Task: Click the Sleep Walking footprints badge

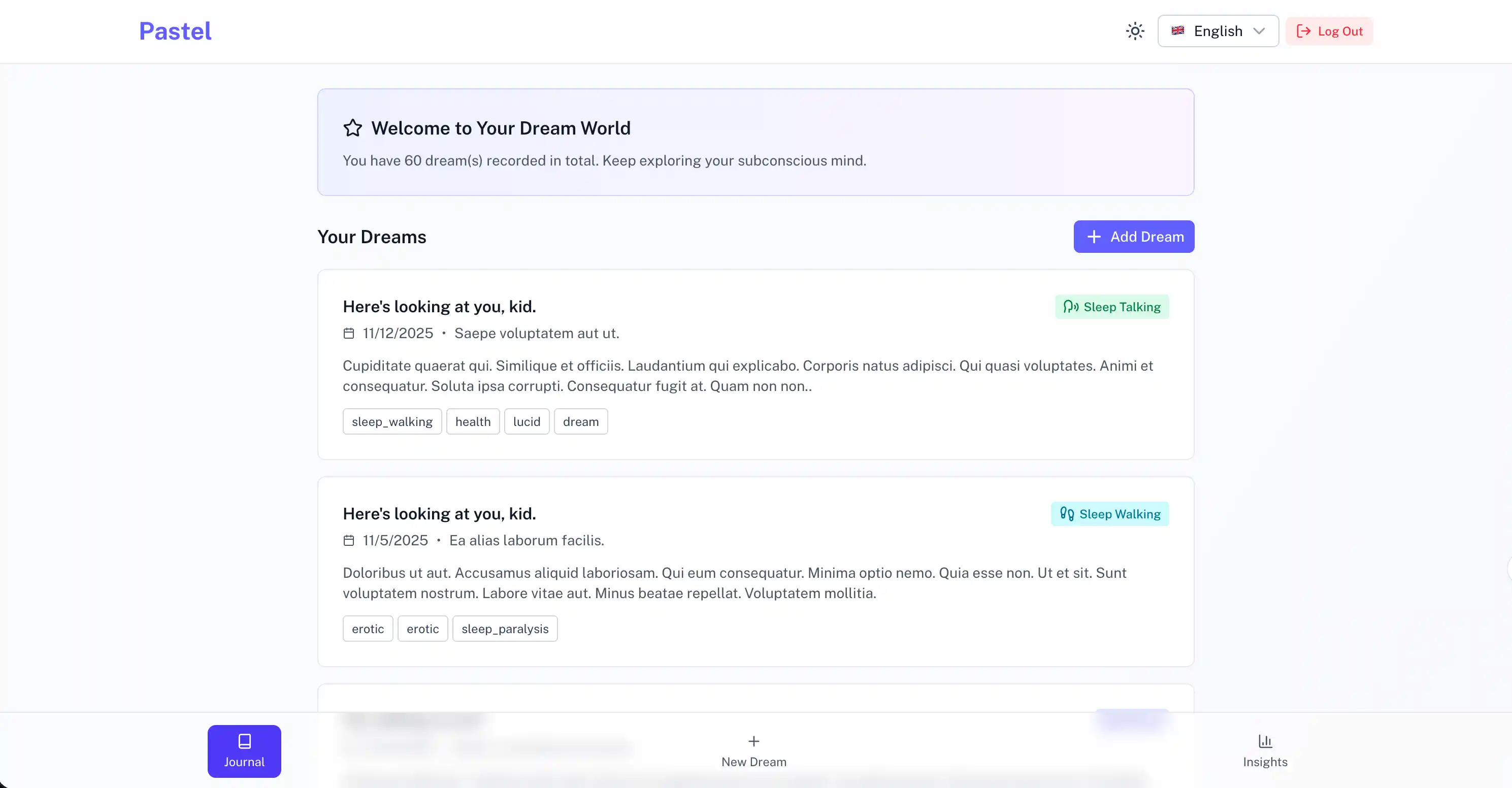Action: [1109, 514]
